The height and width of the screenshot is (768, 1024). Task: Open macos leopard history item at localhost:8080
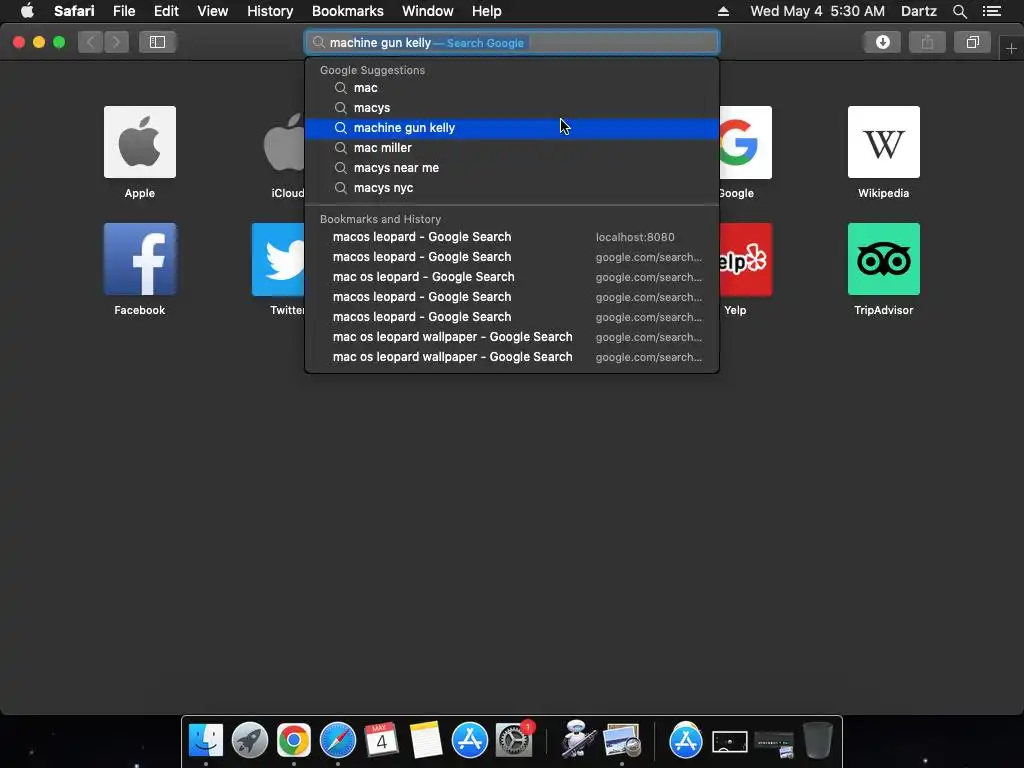pos(512,237)
